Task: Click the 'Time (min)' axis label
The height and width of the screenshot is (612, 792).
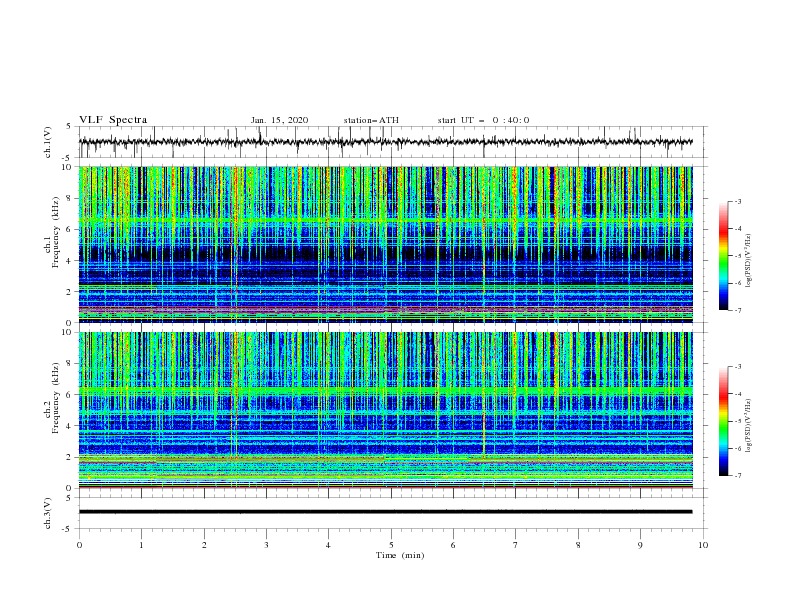Action: point(400,555)
